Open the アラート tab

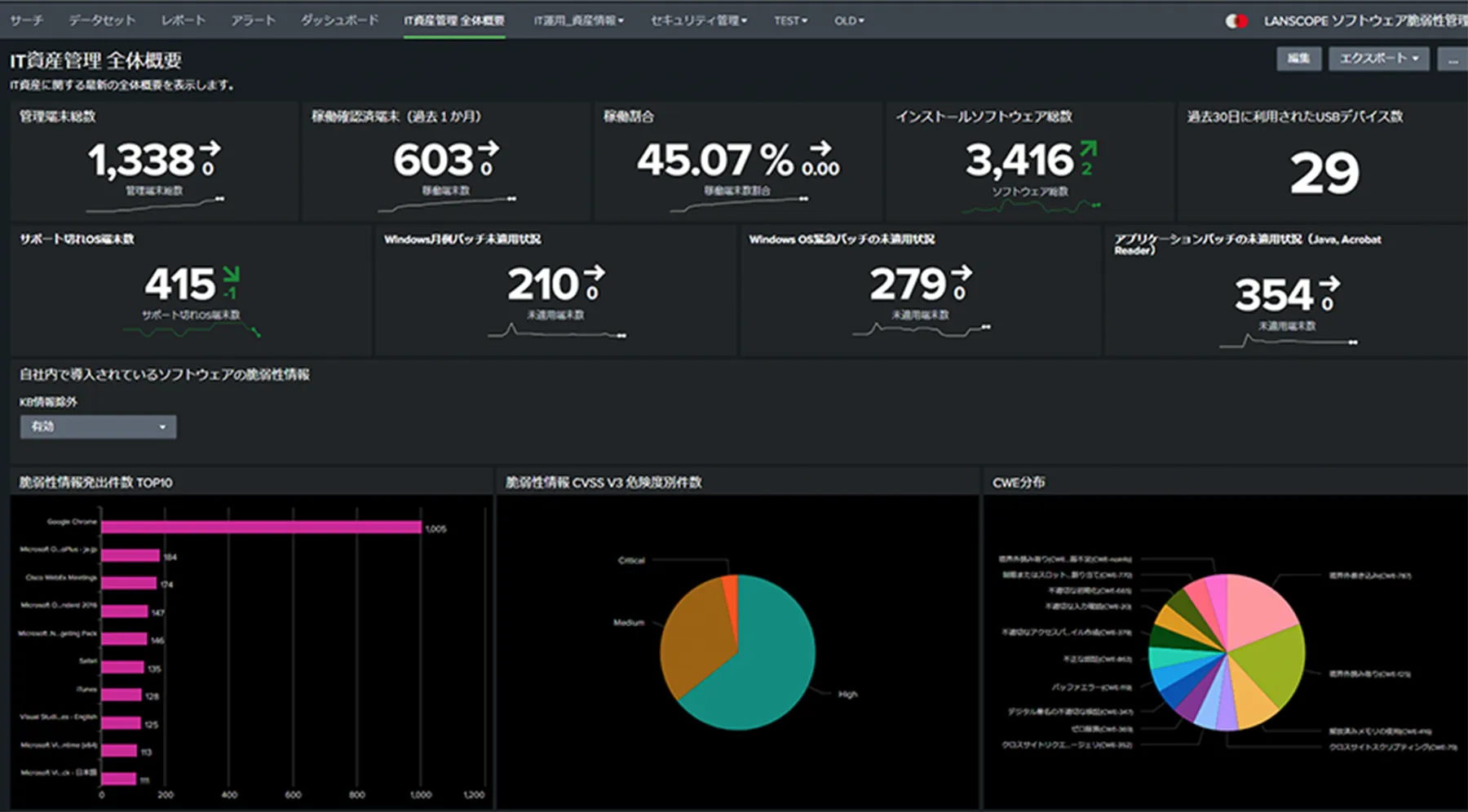[253, 20]
